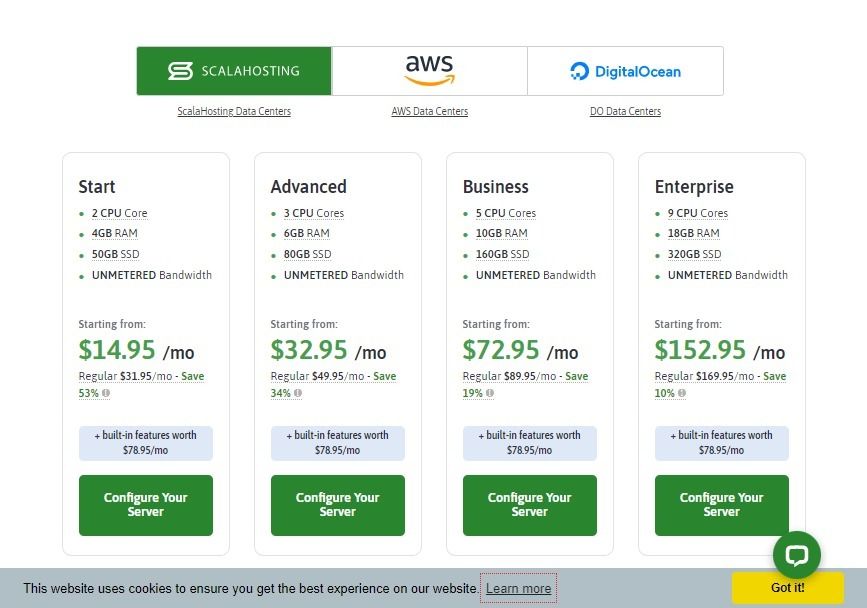The width and height of the screenshot is (867, 608).
Task: Configure Your Server for Advanced plan
Action: click(337, 505)
